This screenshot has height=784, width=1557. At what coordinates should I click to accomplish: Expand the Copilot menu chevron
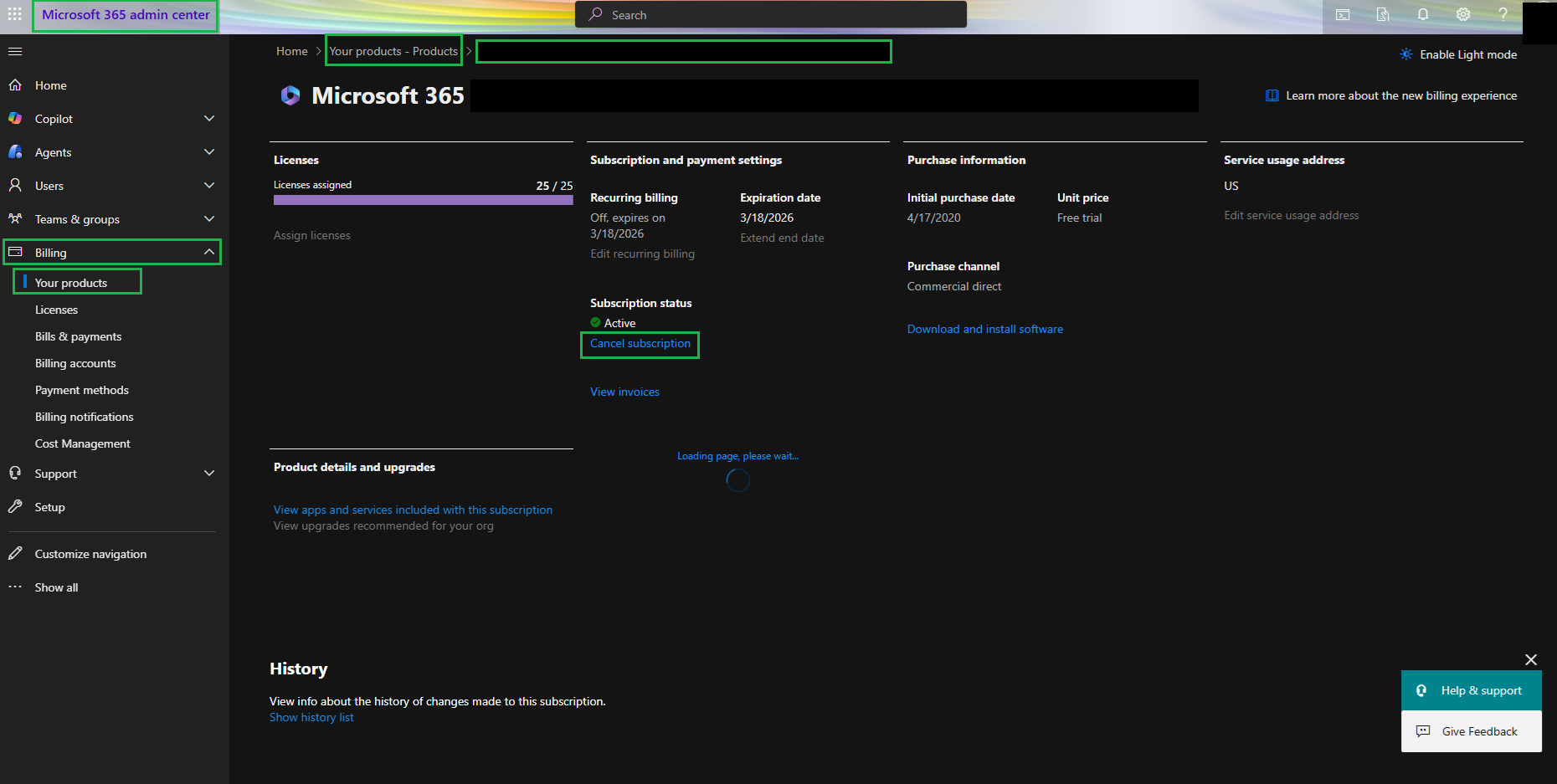coord(209,118)
